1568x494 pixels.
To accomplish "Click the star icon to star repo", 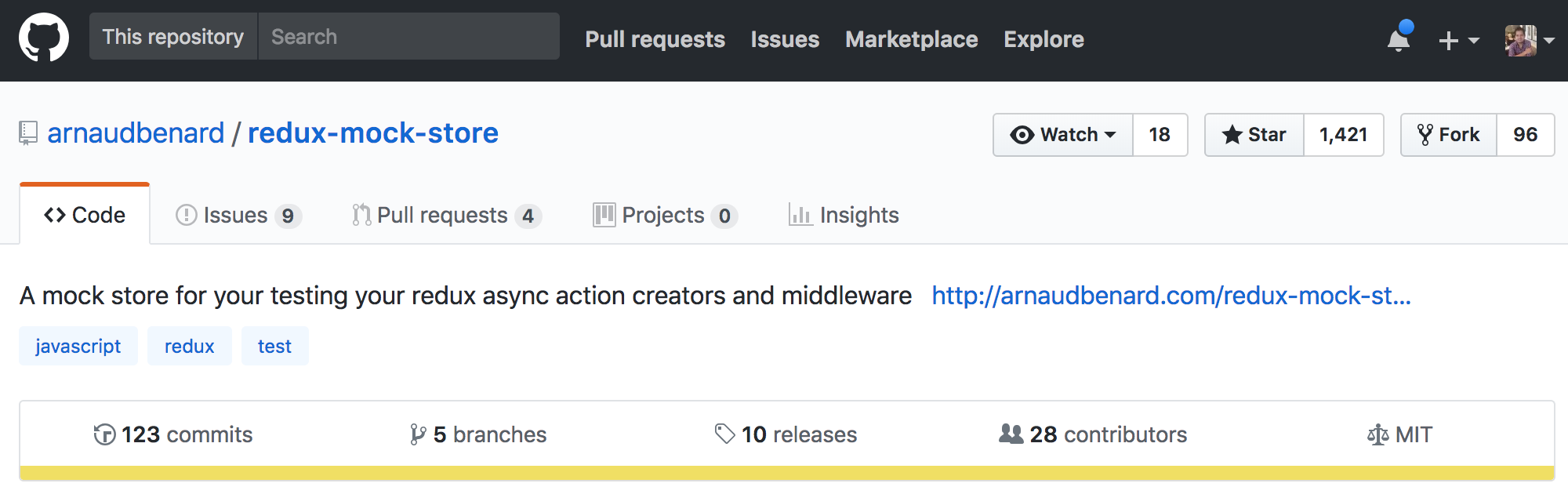I will coord(1232,135).
